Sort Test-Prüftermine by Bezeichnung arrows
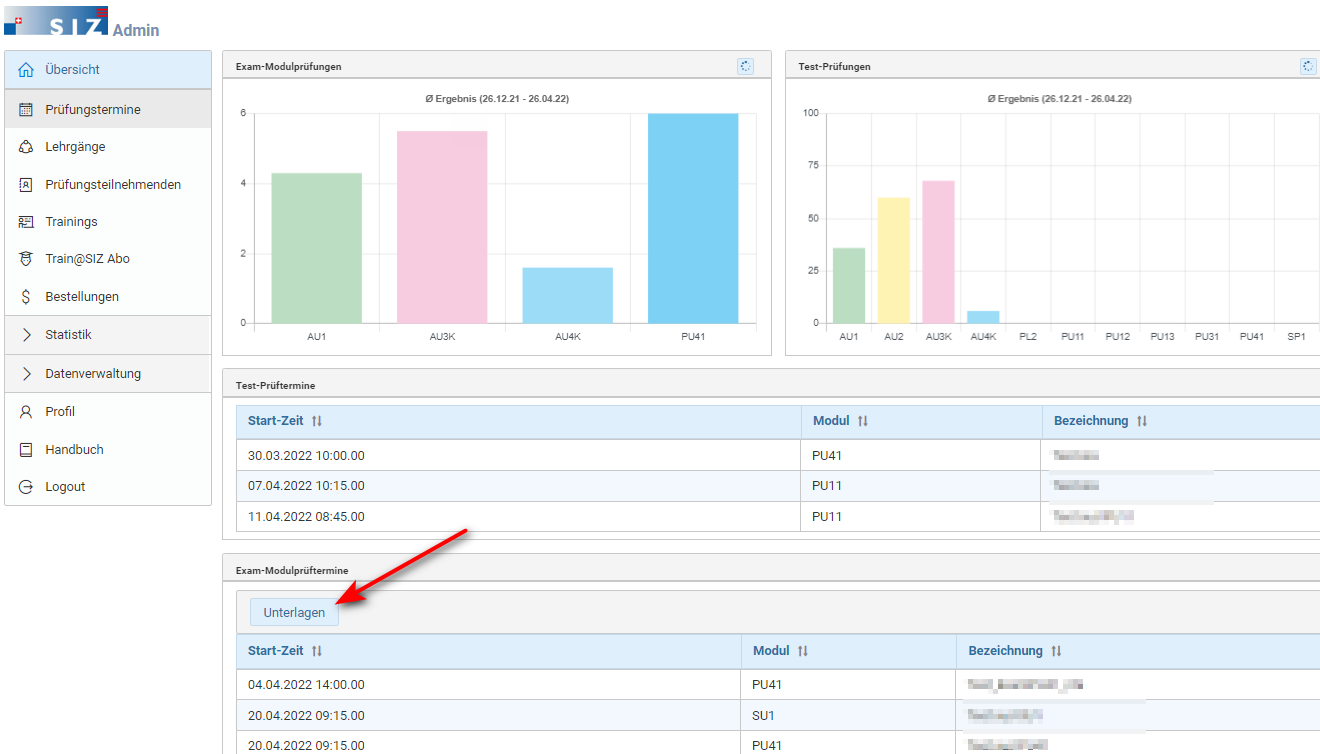 [1141, 422]
